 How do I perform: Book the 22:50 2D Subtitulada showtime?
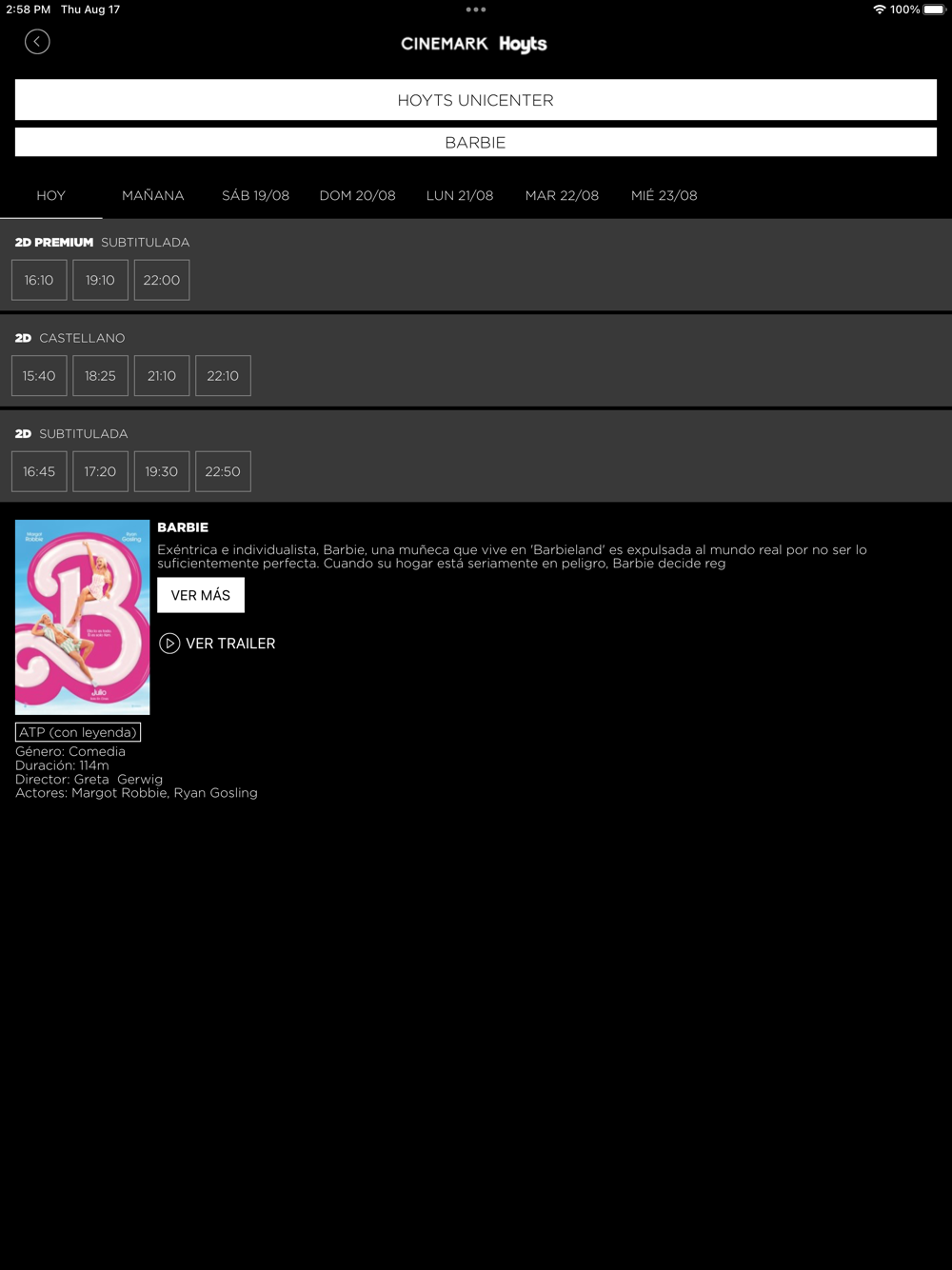(223, 471)
